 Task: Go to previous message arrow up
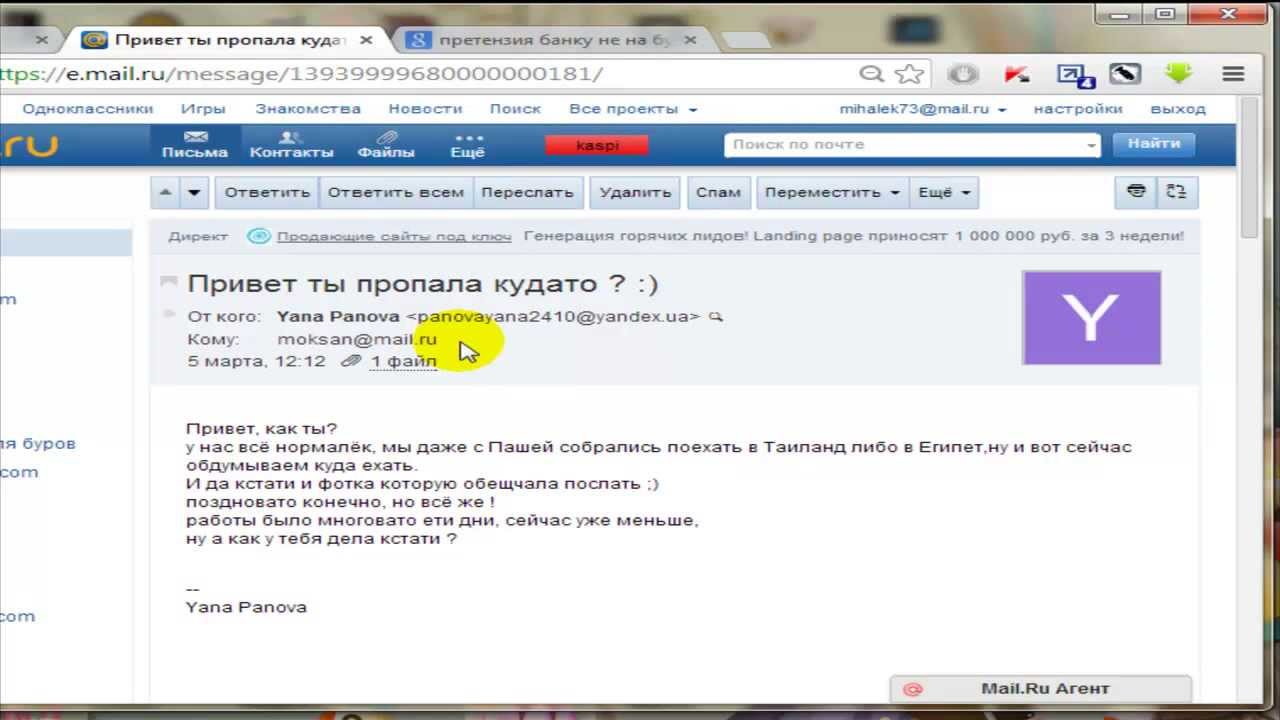[x=166, y=192]
